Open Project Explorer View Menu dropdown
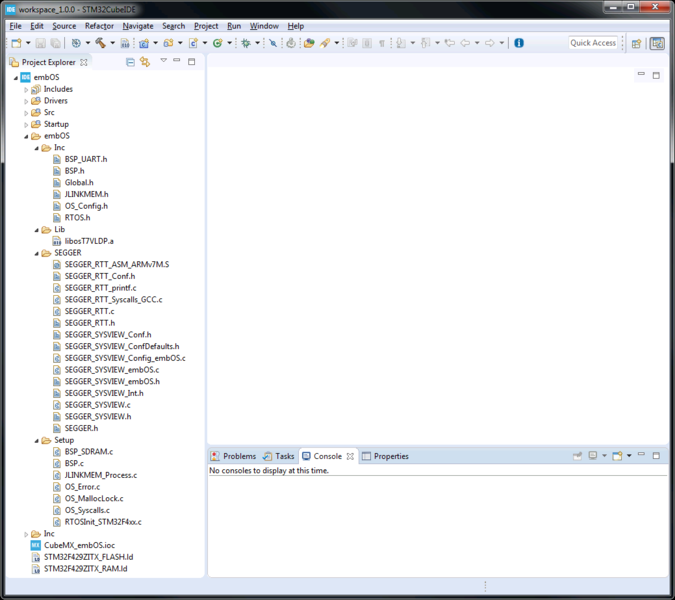675x600 pixels. (163, 62)
